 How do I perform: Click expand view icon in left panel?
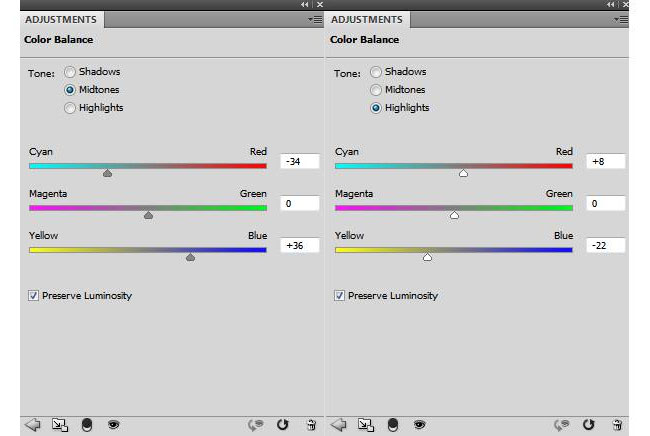60,425
